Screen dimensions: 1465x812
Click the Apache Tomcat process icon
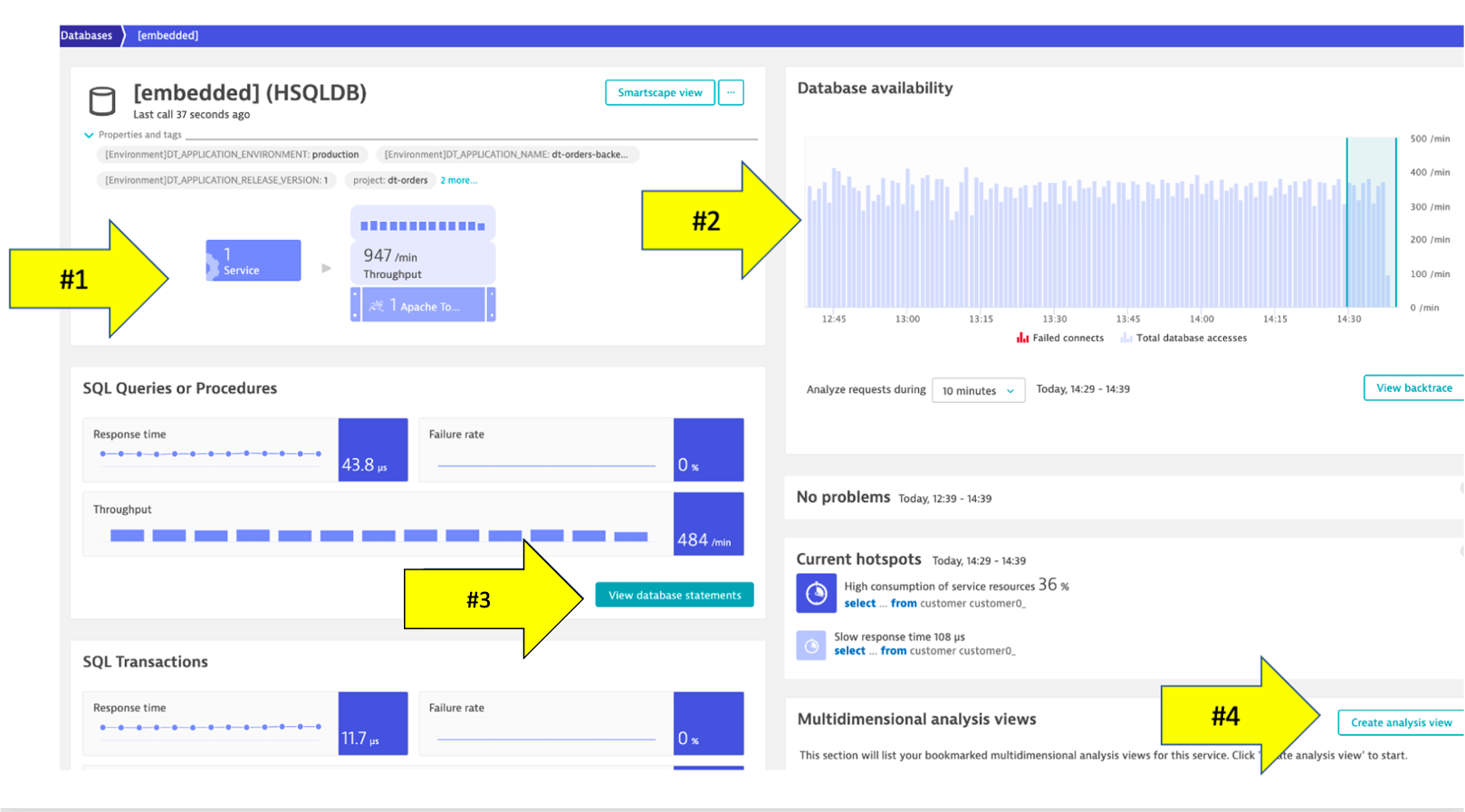377,306
